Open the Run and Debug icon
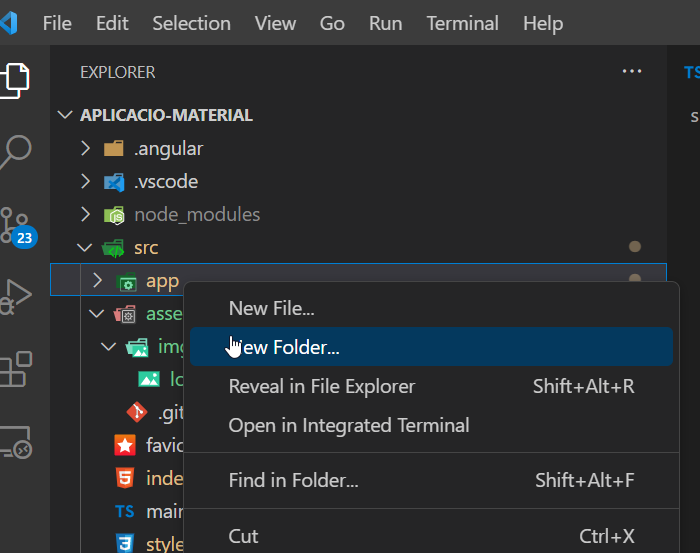Image resolution: width=700 pixels, height=553 pixels. tap(17, 297)
